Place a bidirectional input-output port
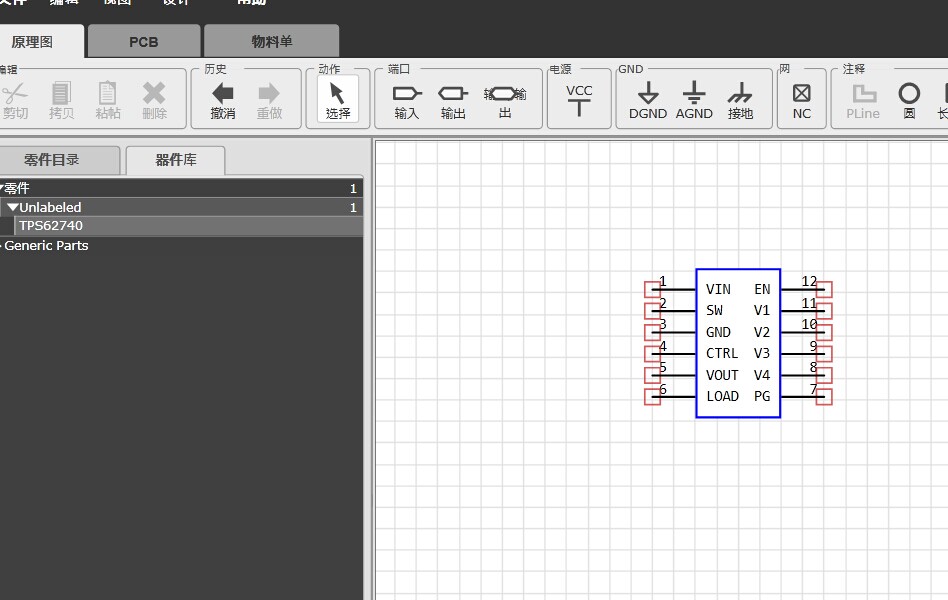Screen dimensions: 948x600 505,101
